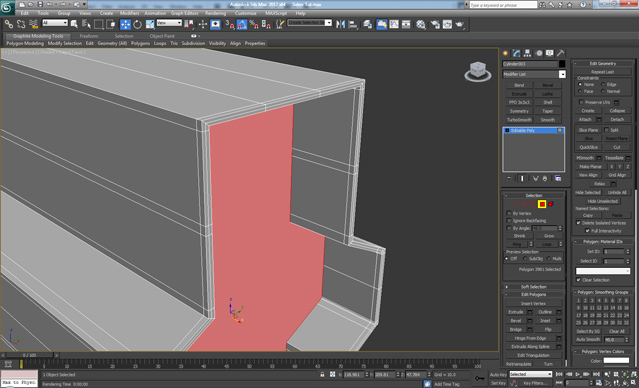
Task: Select the Face constraint radio button
Action: [x=580, y=91]
